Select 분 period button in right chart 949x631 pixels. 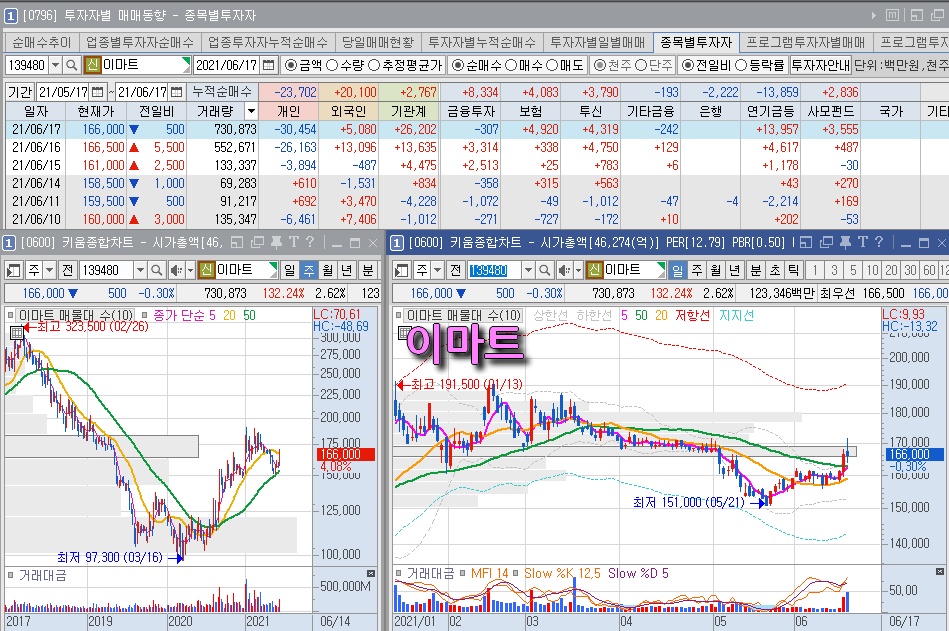[756, 270]
